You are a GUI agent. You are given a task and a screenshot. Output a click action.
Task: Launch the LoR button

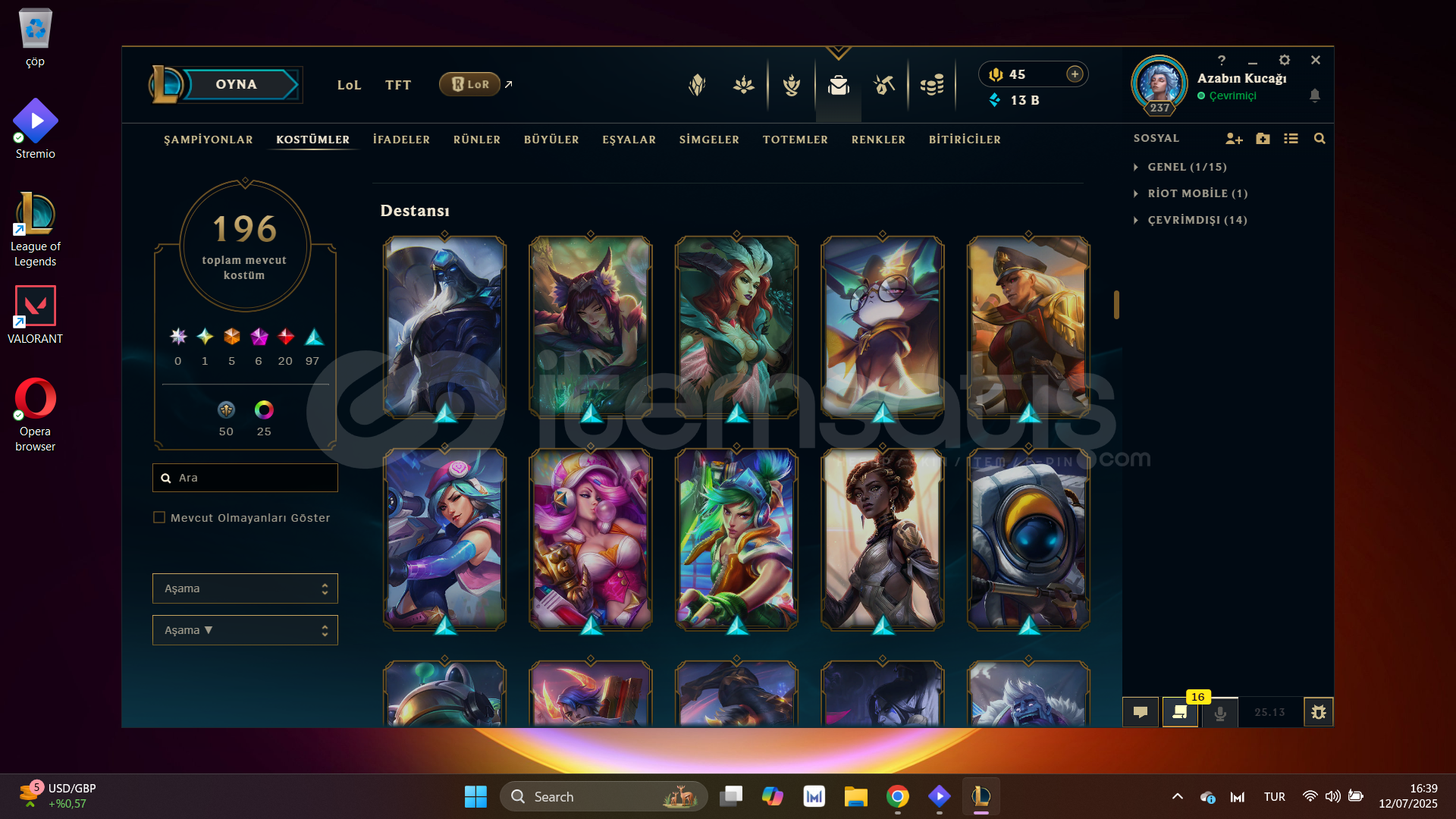click(x=470, y=84)
